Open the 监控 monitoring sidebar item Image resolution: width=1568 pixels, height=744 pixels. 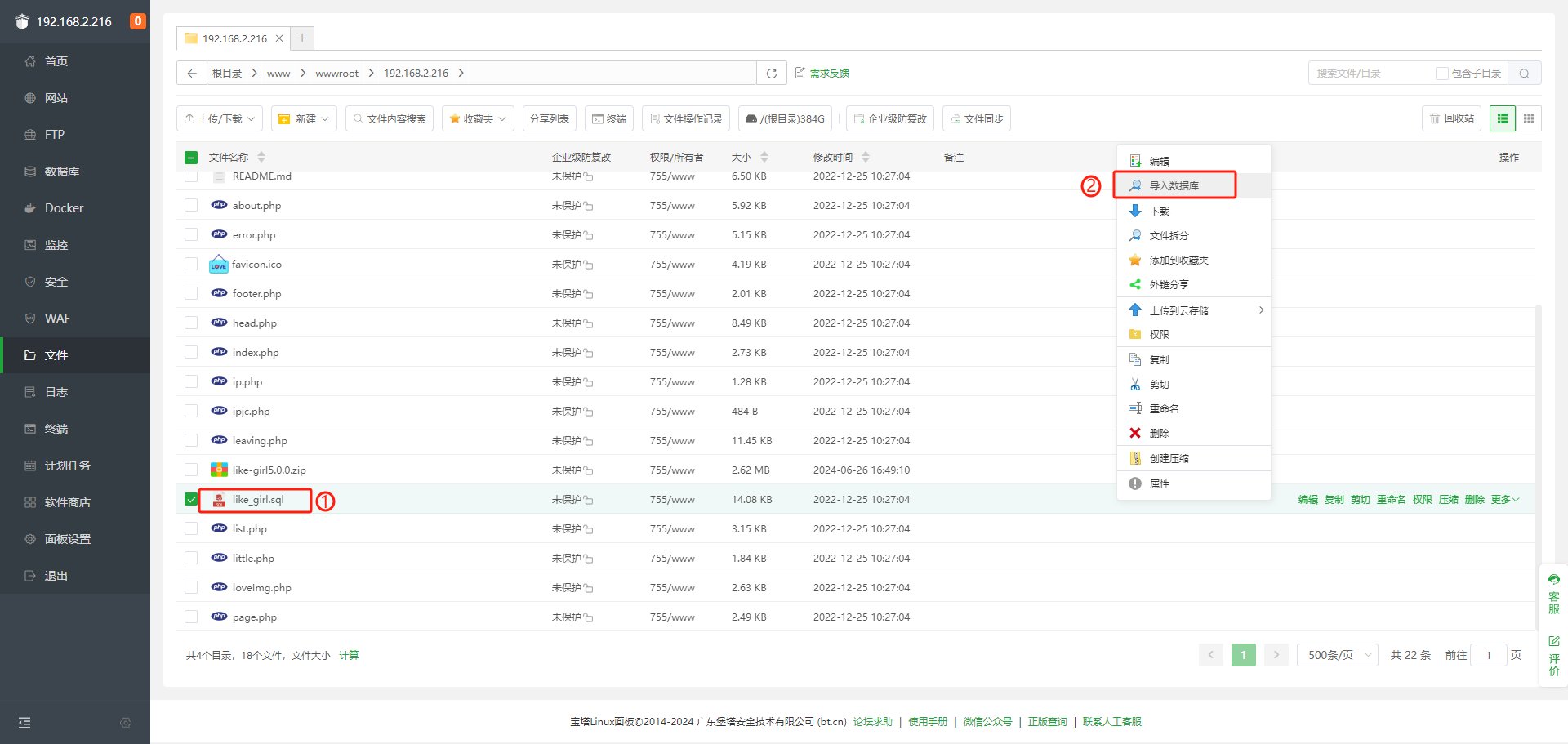(x=74, y=245)
